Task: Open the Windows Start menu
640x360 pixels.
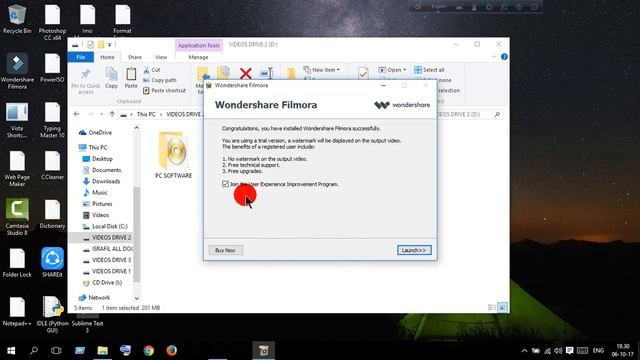Action: [x=11, y=350]
